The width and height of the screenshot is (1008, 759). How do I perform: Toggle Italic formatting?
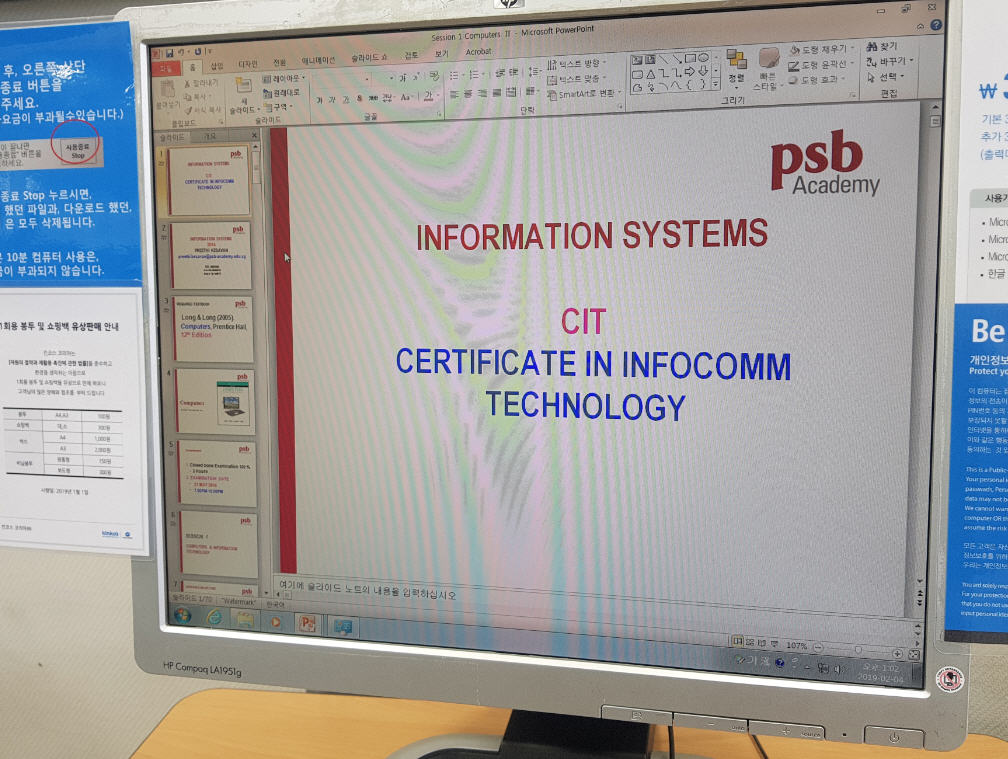coord(332,100)
